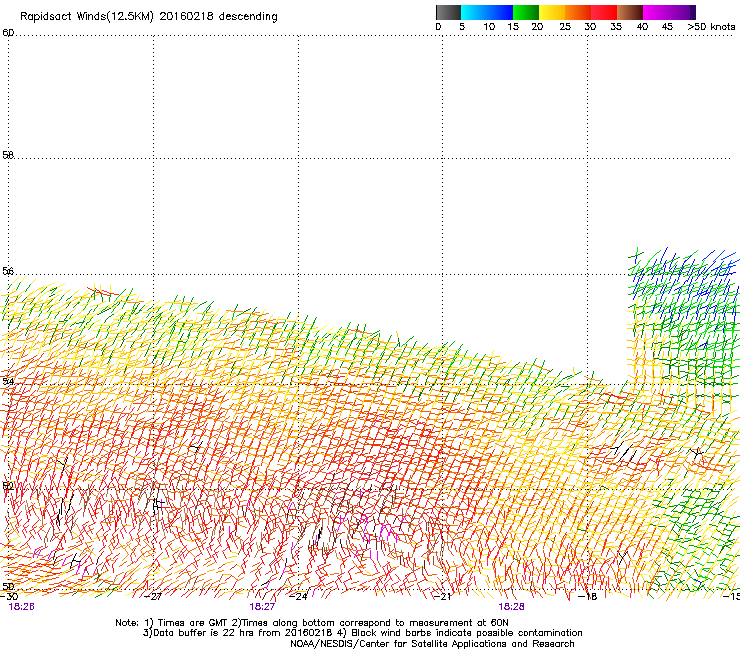This screenshot has height=650, width=740.
Task: Click the purple '18:26' time label
Action: click(x=21, y=607)
